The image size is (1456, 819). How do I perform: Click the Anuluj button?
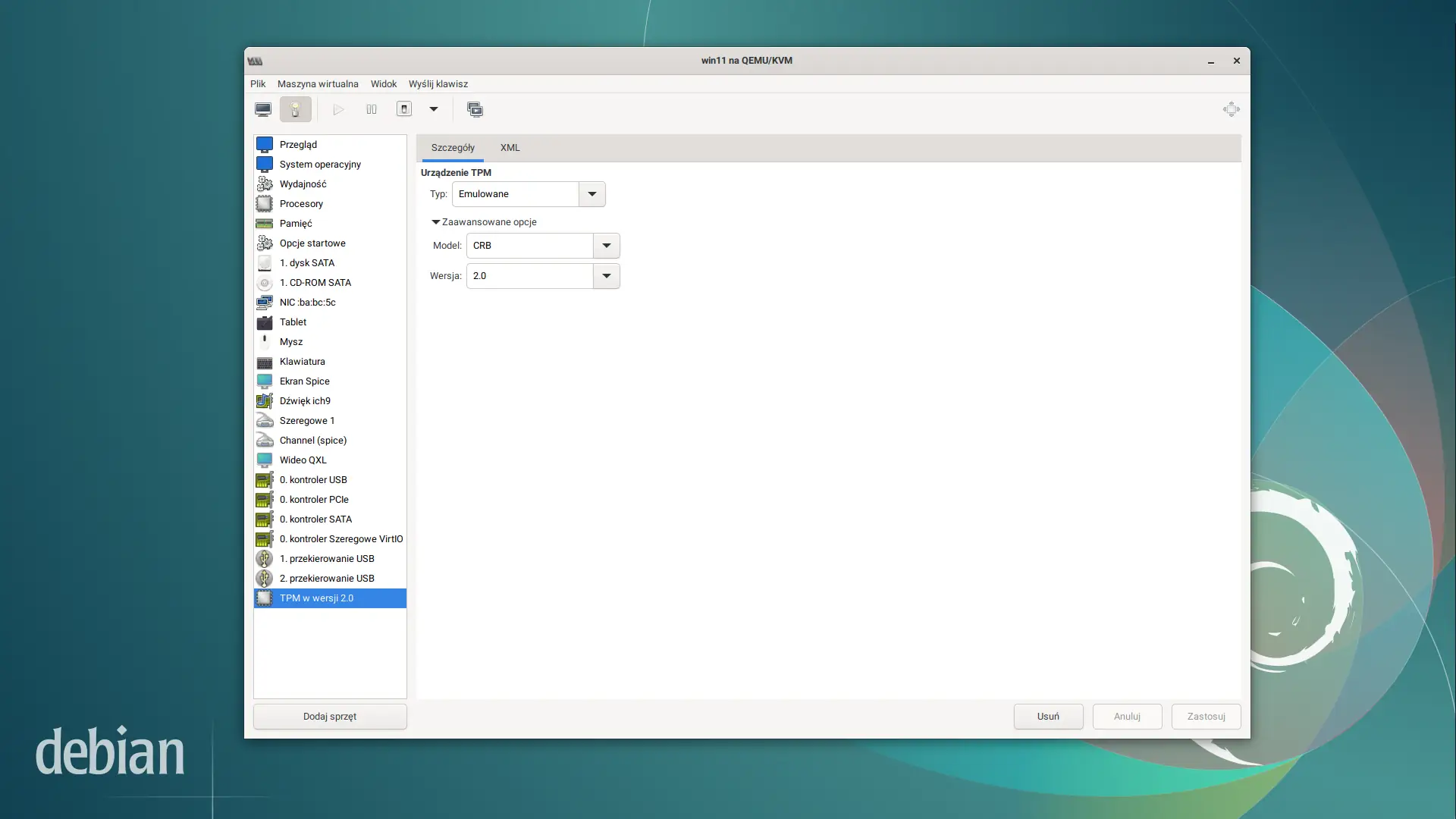1127,717
